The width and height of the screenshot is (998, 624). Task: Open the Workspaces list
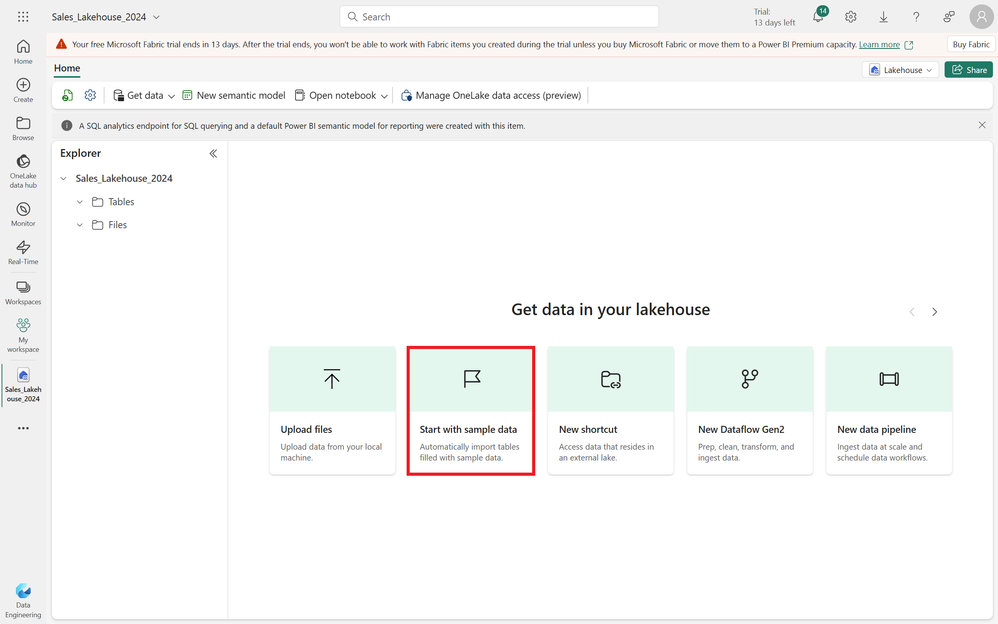[23, 292]
